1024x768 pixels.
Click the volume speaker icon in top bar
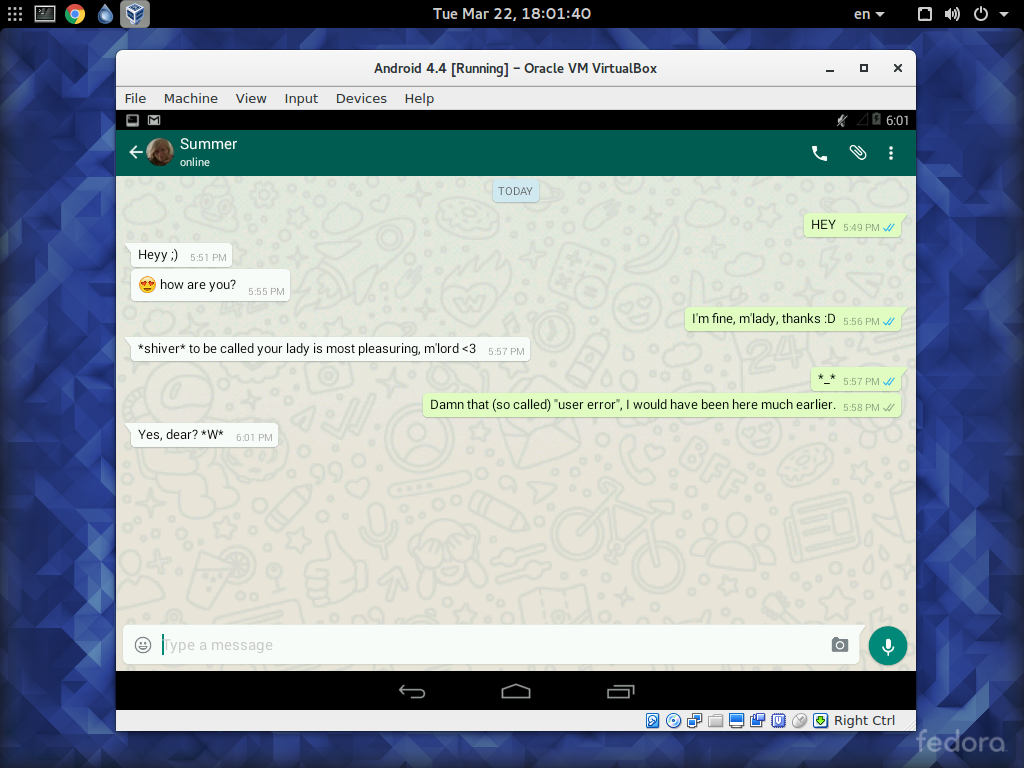pyautogui.click(x=952, y=14)
